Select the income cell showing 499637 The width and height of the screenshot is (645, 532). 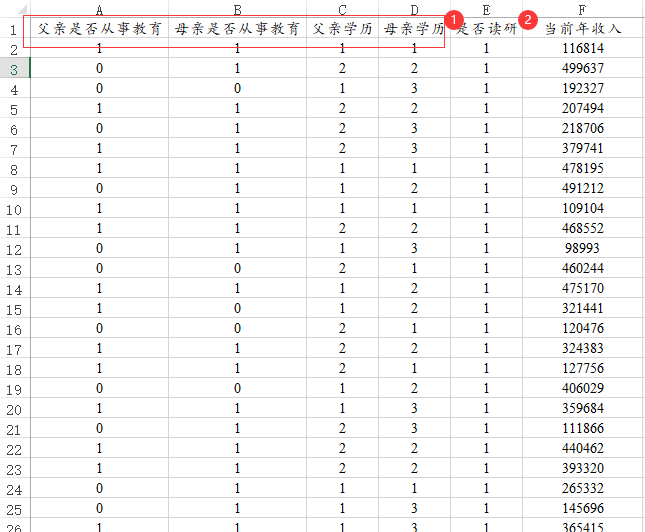coord(582,68)
